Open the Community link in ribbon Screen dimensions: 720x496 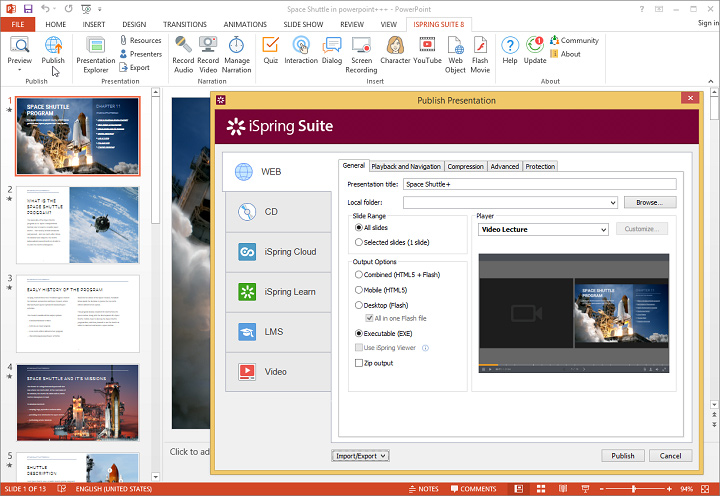tap(574, 40)
